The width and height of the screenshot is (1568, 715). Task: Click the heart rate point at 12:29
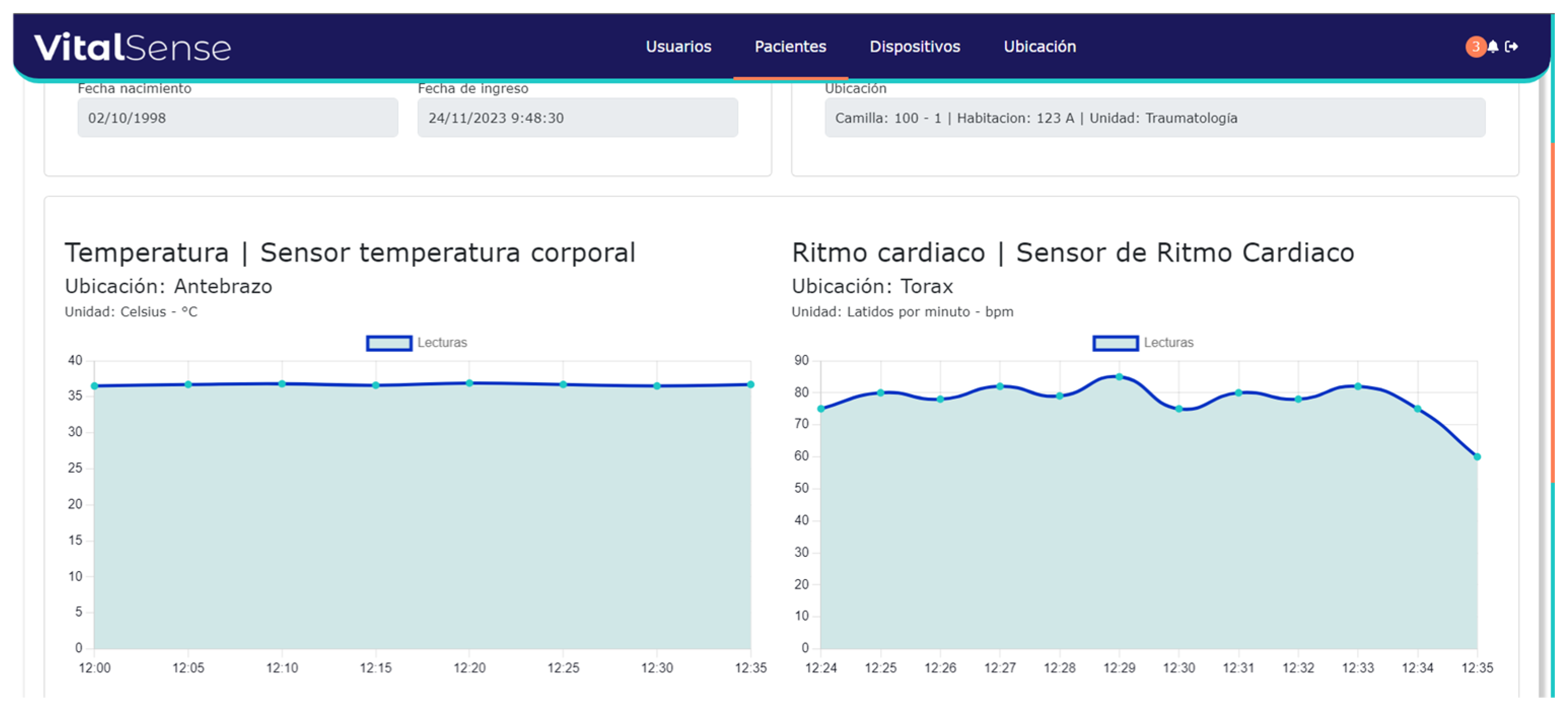1119,377
